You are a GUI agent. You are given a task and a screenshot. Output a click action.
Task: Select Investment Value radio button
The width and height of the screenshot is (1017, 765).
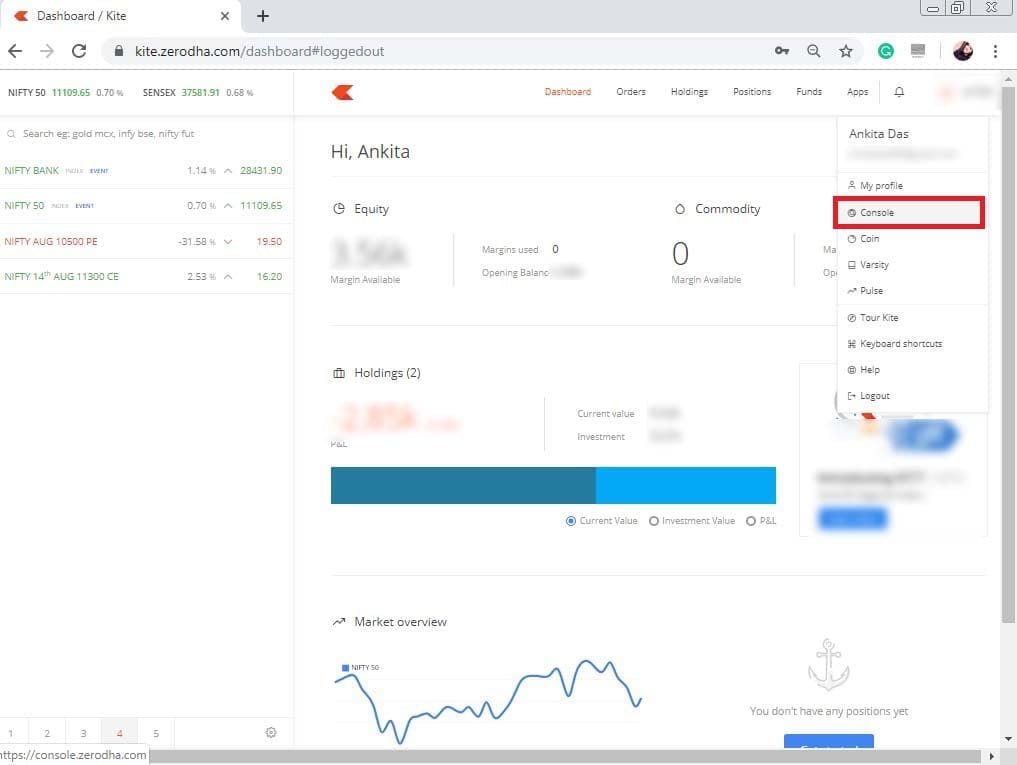tap(654, 521)
